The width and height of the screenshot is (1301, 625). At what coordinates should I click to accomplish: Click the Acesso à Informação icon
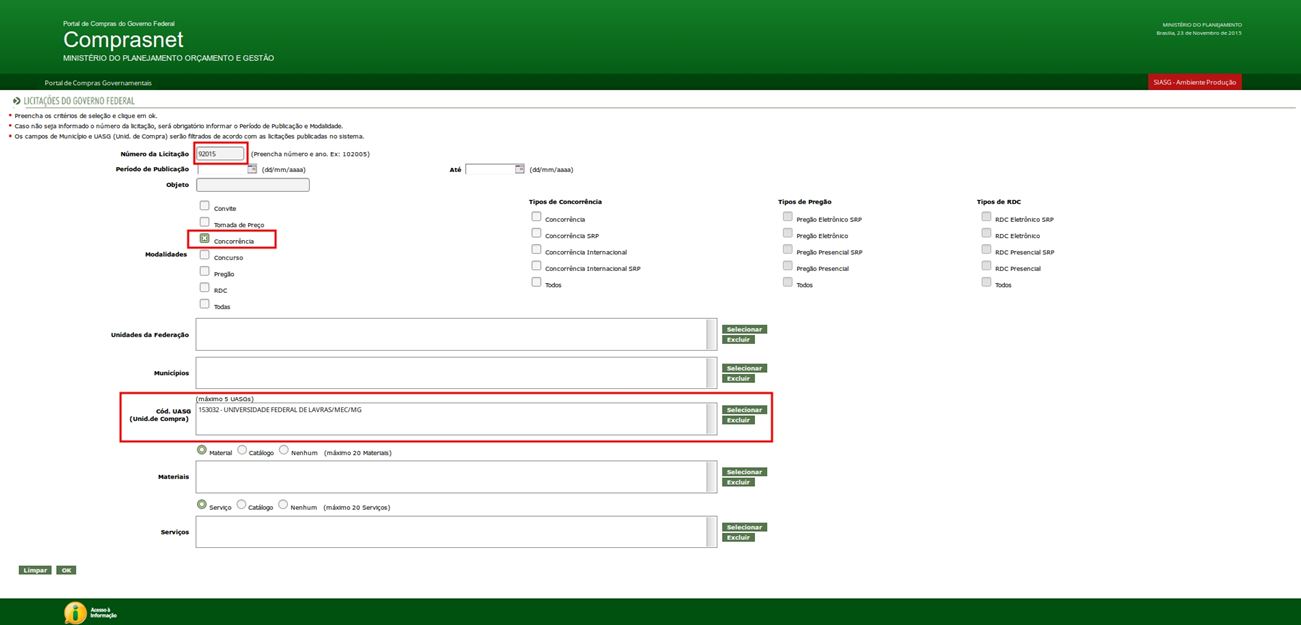(x=75, y=612)
